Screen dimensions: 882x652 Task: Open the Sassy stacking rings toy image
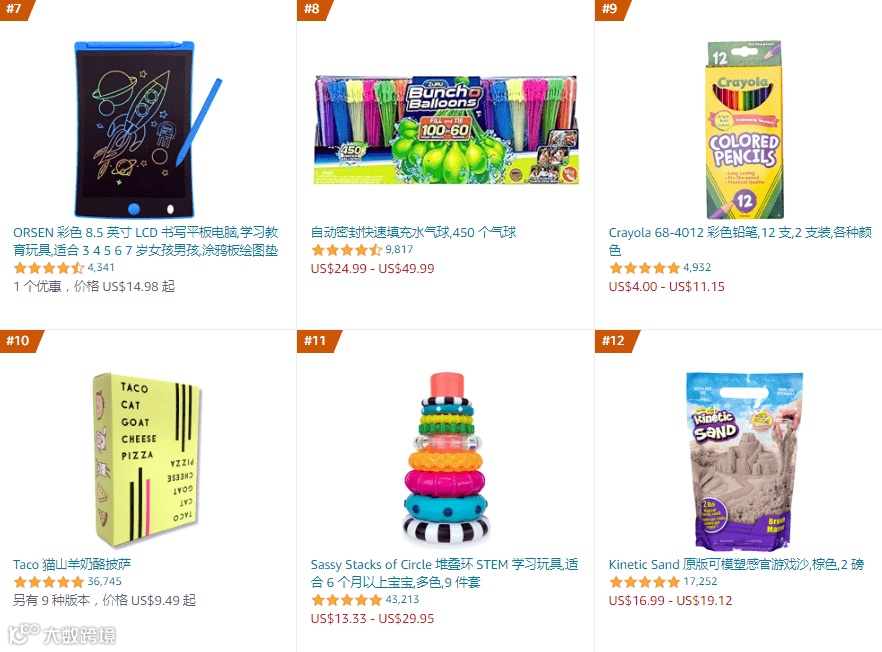[446, 459]
